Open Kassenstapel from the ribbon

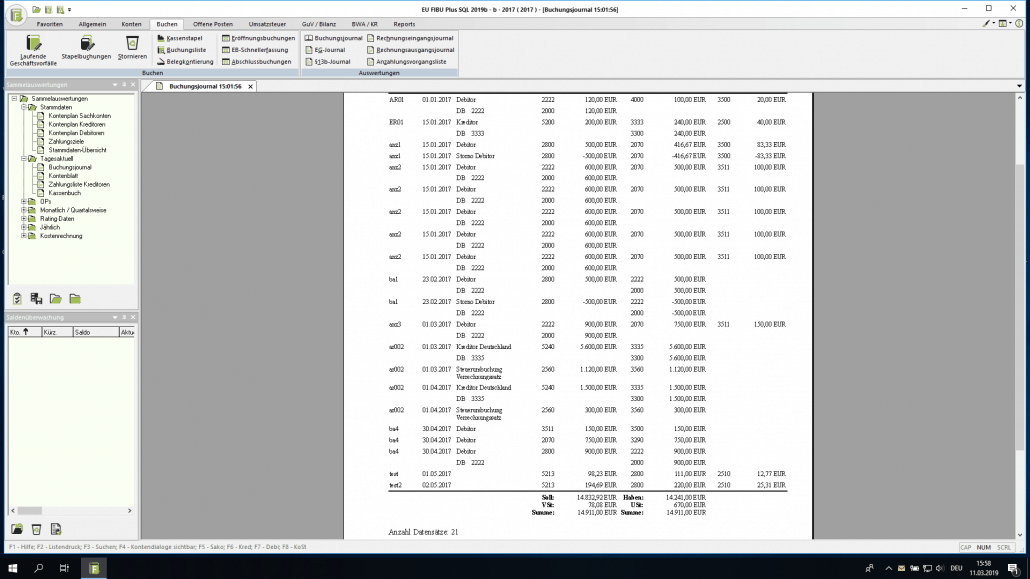pyautogui.click(x=179, y=38)
